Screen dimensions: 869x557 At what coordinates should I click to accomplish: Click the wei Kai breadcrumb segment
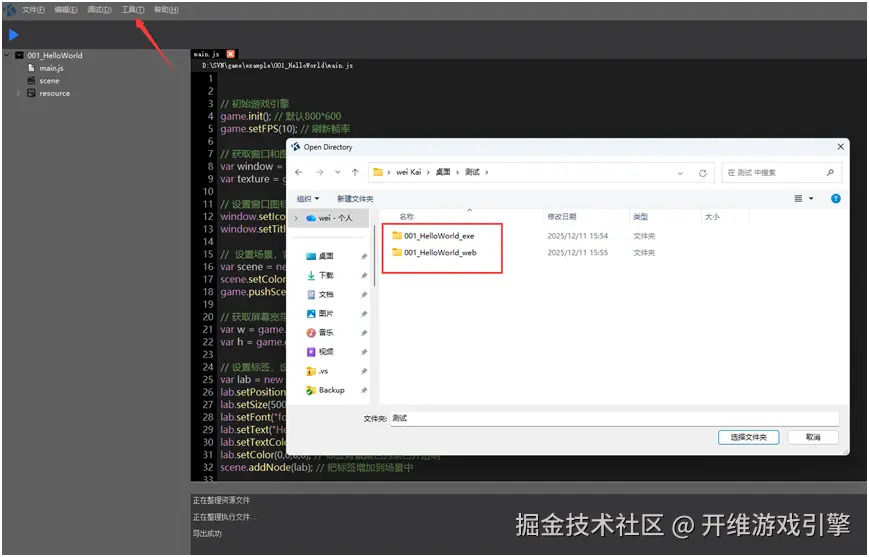click(408, 172)
